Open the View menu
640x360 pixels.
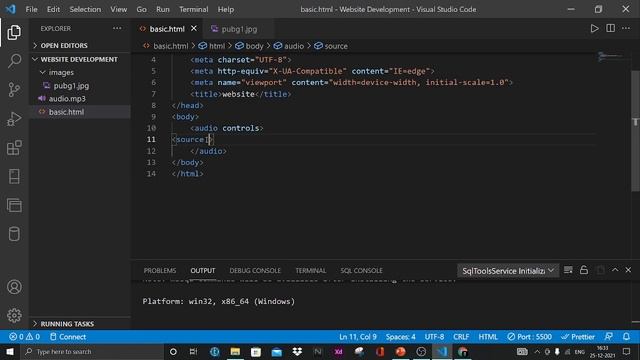(118, 9)
